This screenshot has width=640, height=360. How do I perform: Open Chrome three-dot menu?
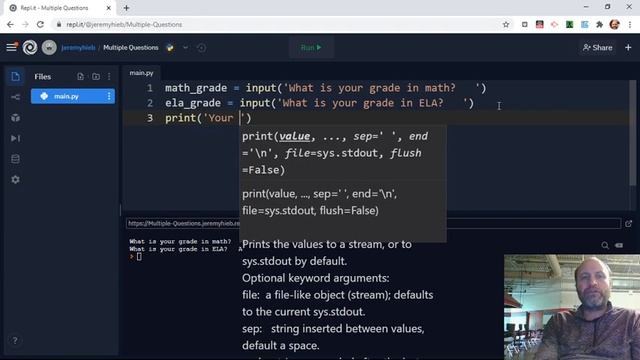point(630,24)
